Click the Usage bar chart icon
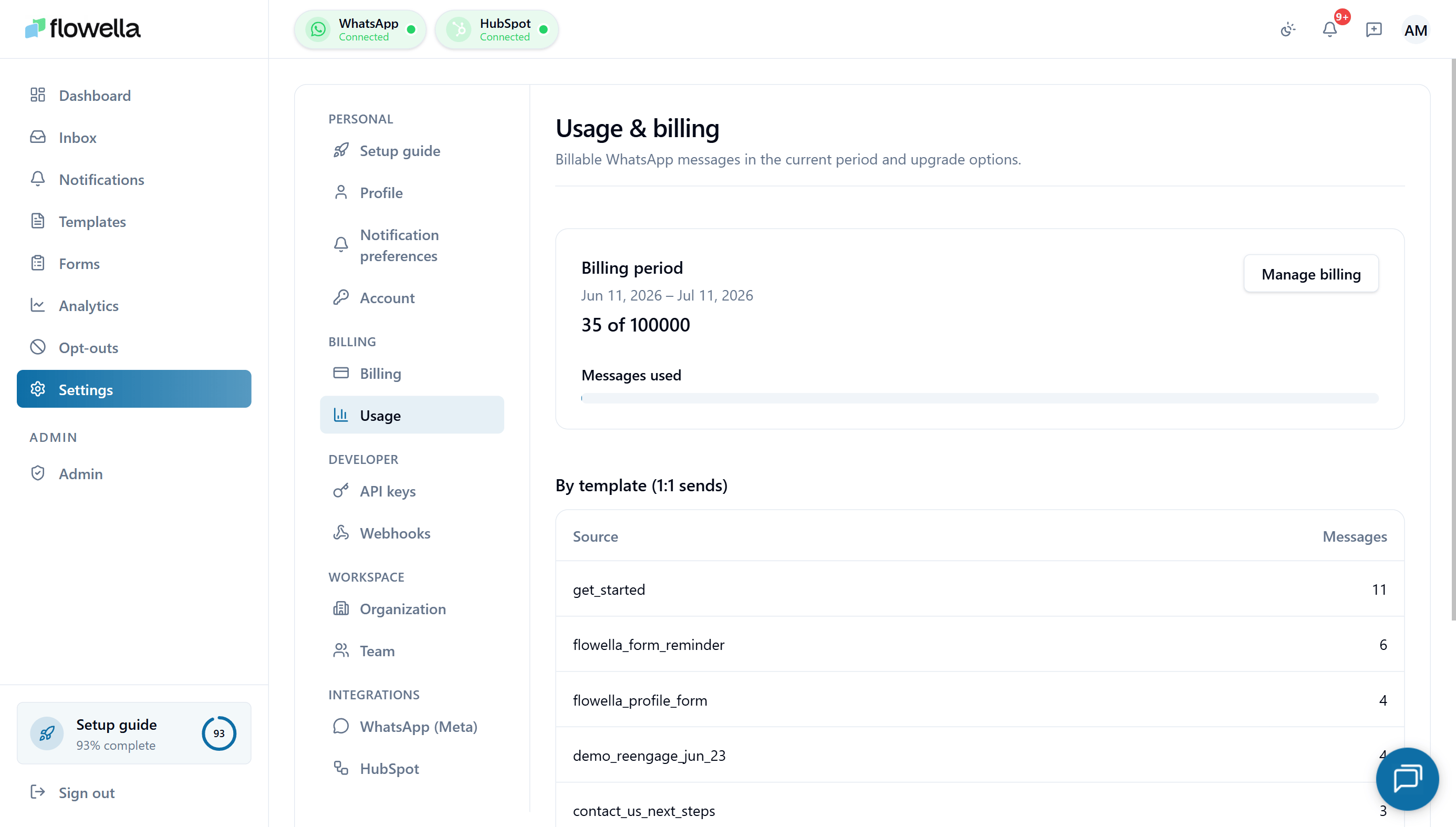 341,415
